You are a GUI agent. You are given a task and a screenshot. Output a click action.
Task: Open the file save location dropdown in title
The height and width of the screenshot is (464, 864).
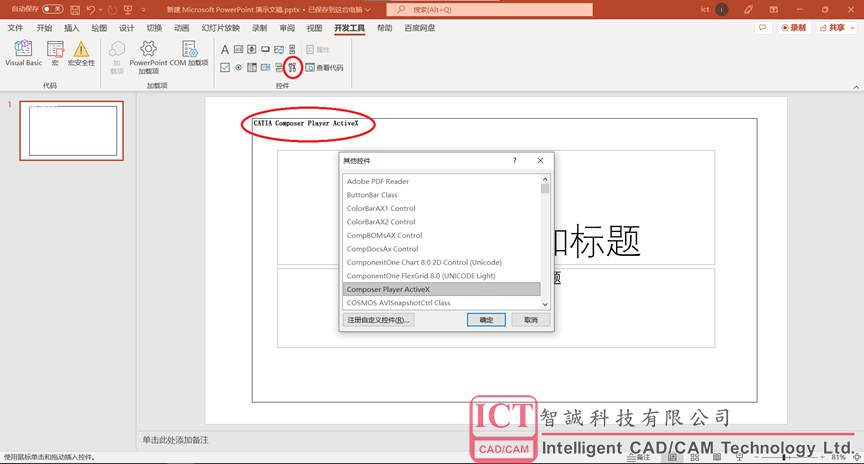pyautogui.click(x=368, y=10)
